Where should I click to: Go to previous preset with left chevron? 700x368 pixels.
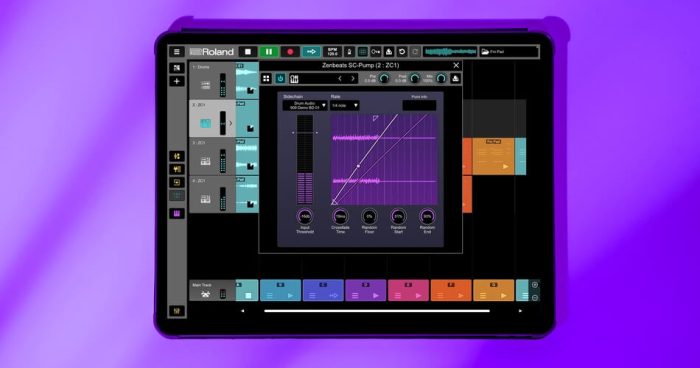340,79
